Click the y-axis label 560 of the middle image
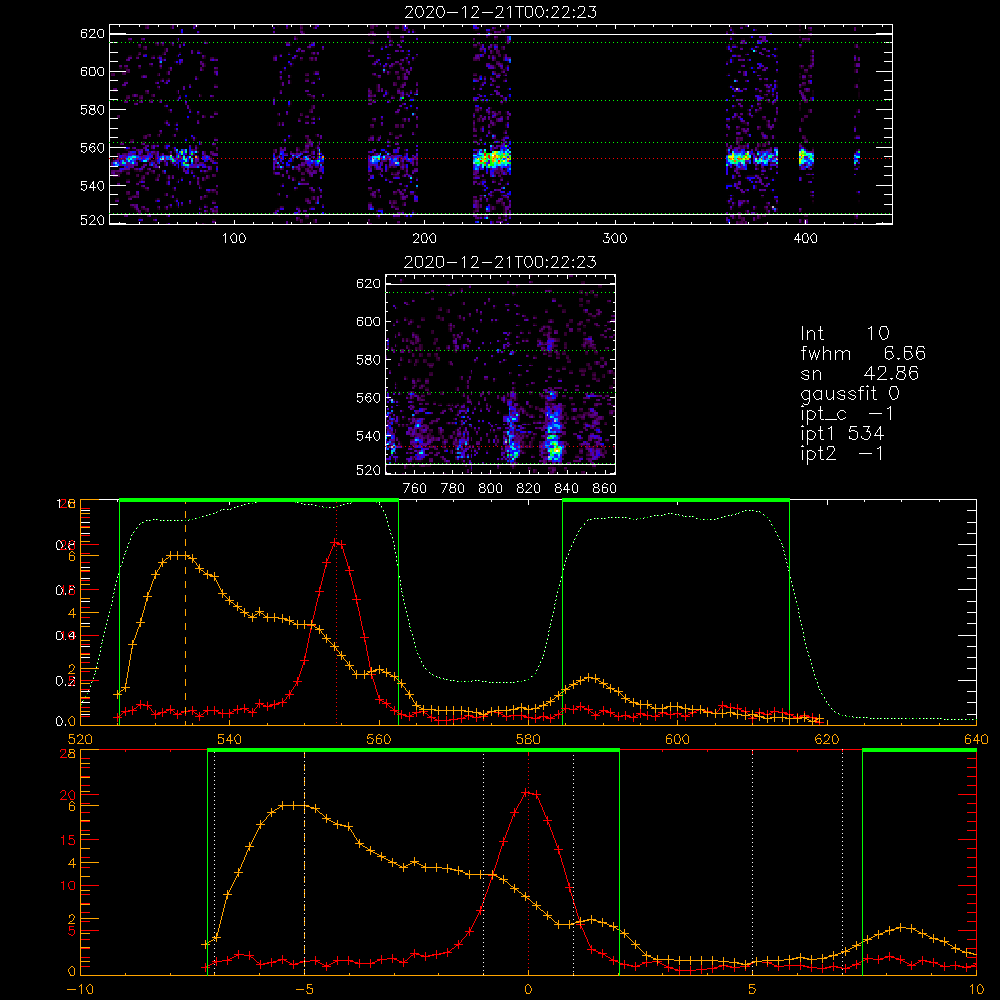The height and width of the screenshot is (1000, 1000). coord(368,398)
